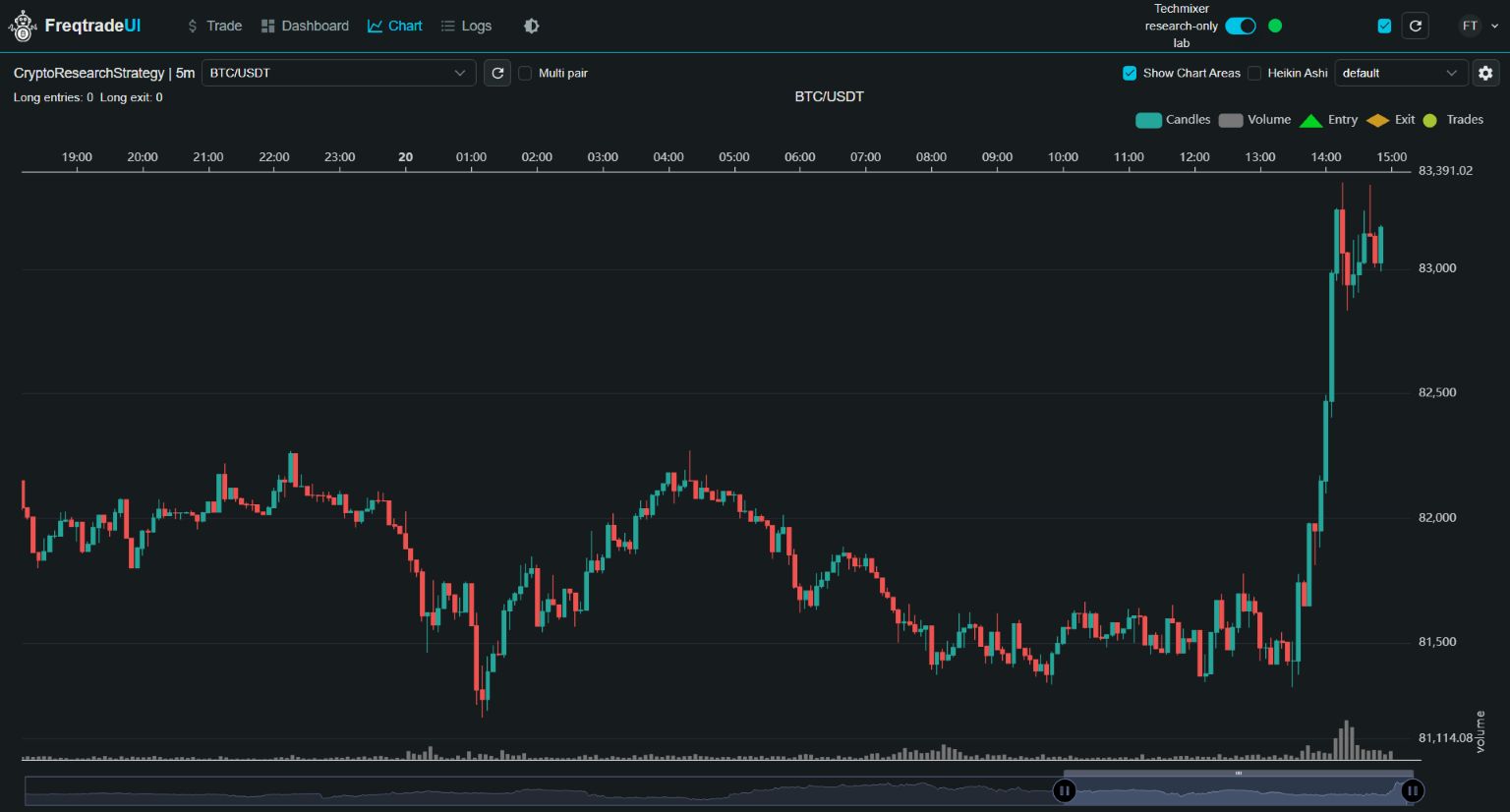Toggle the light/dark theme icon
1510x812 pixels.
pyautogui.click(x=532, y=26)
